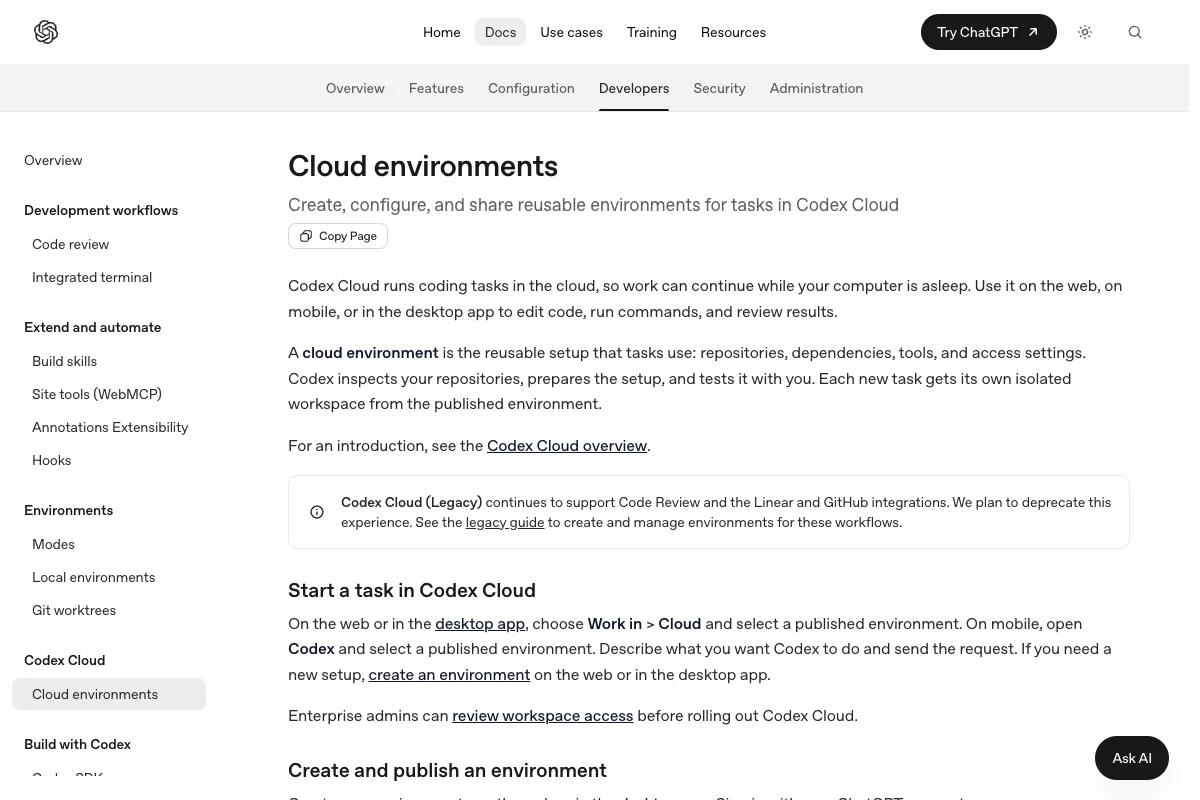Open the Ask AI assistant button
The image size is (1200, 800).
coord(1132,758)
